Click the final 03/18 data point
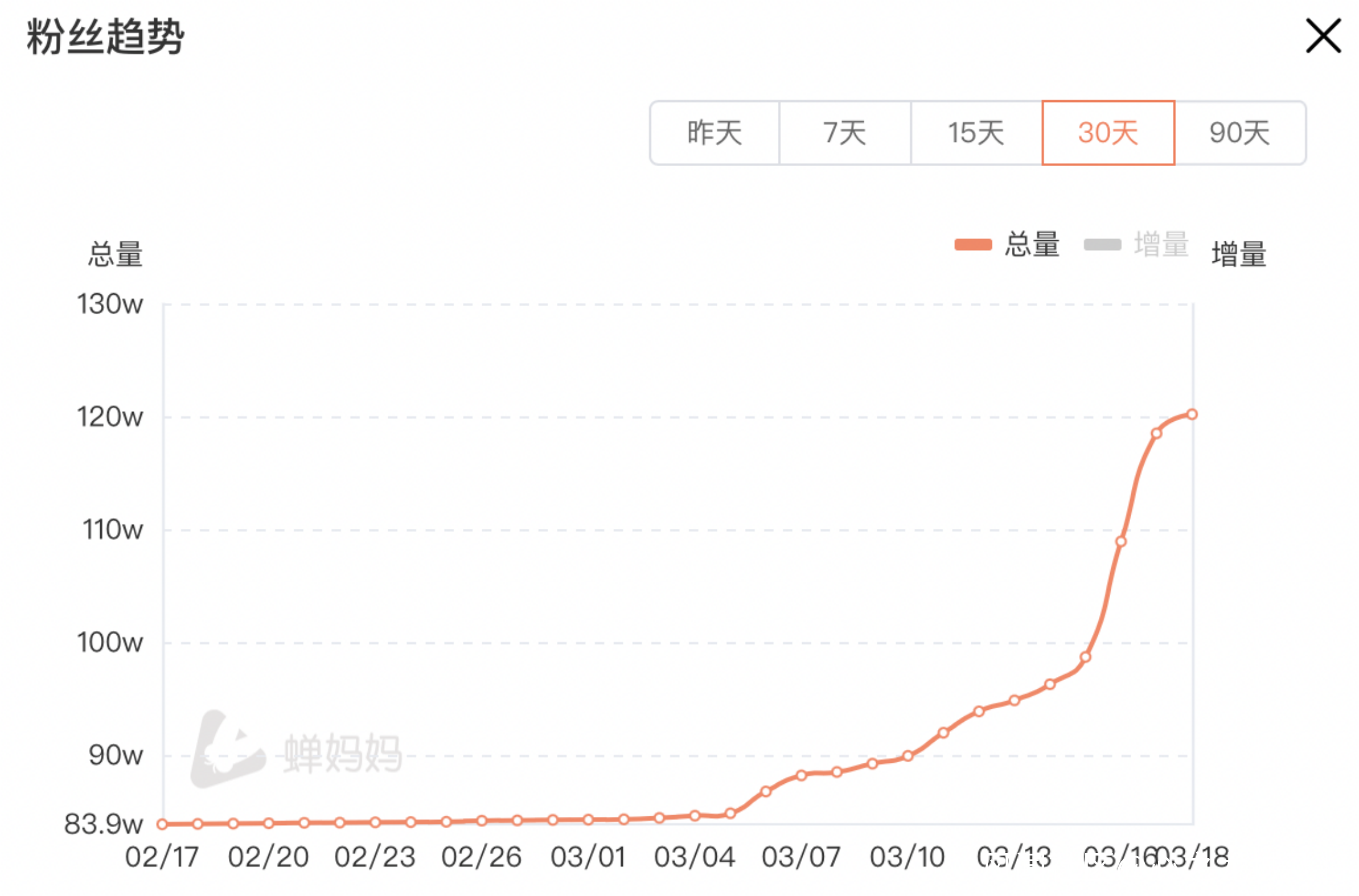The image size is (1359, 896). point(1192,414)
